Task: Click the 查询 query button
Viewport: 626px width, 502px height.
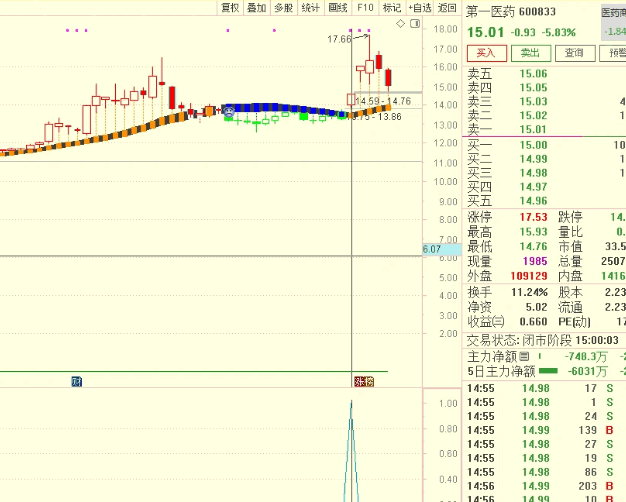Action: (x=575, y=53)
